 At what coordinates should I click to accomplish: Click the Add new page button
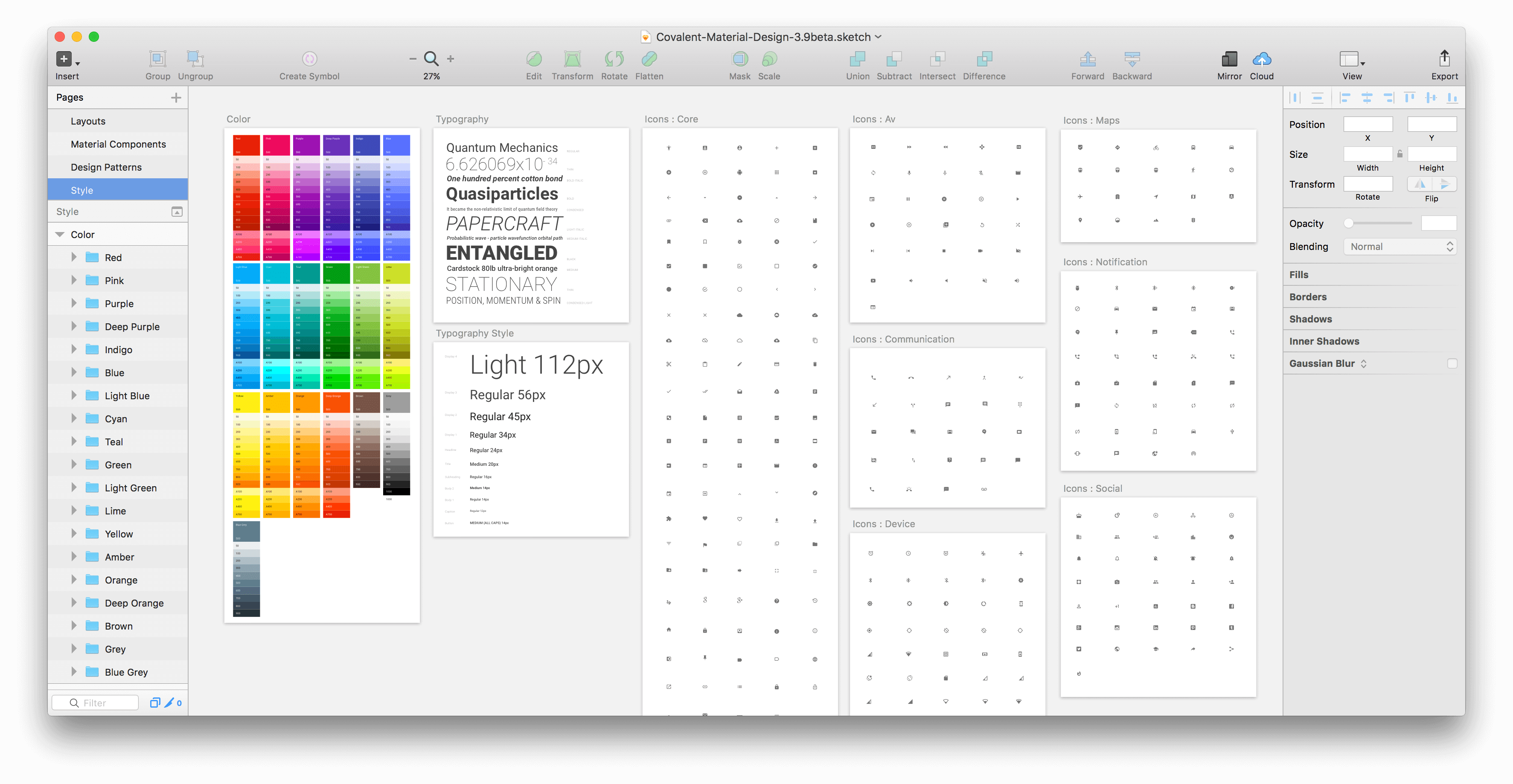click(x=176, y=97)
